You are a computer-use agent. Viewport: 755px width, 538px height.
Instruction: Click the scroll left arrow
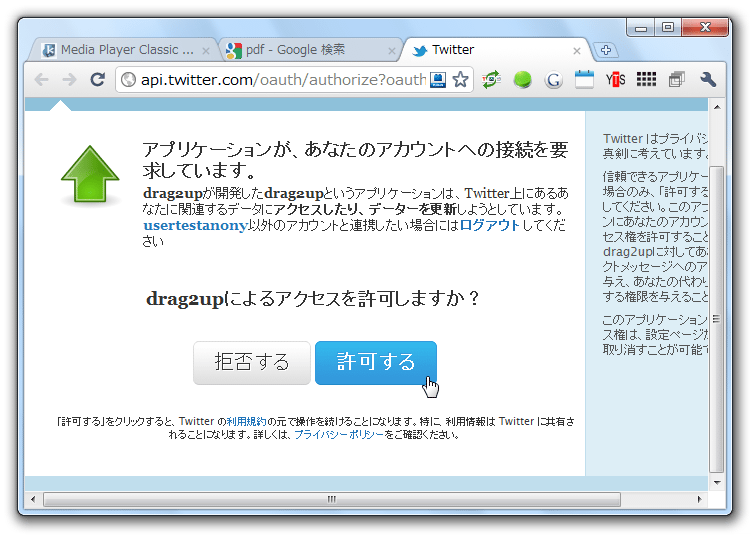point(33,499)
